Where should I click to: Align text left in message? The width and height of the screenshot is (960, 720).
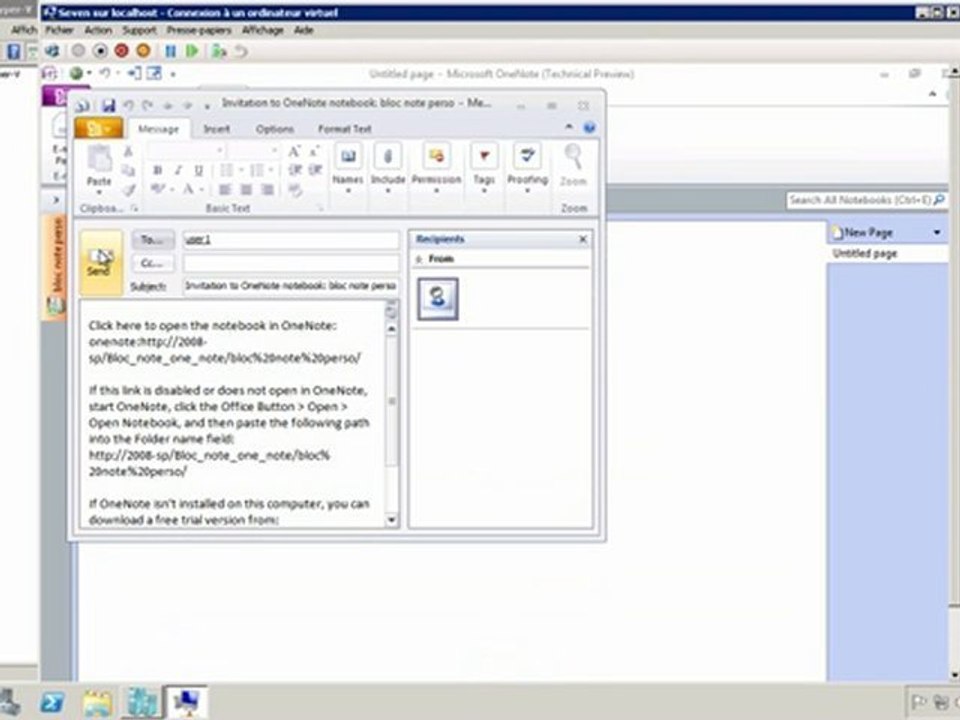(225, 190)
